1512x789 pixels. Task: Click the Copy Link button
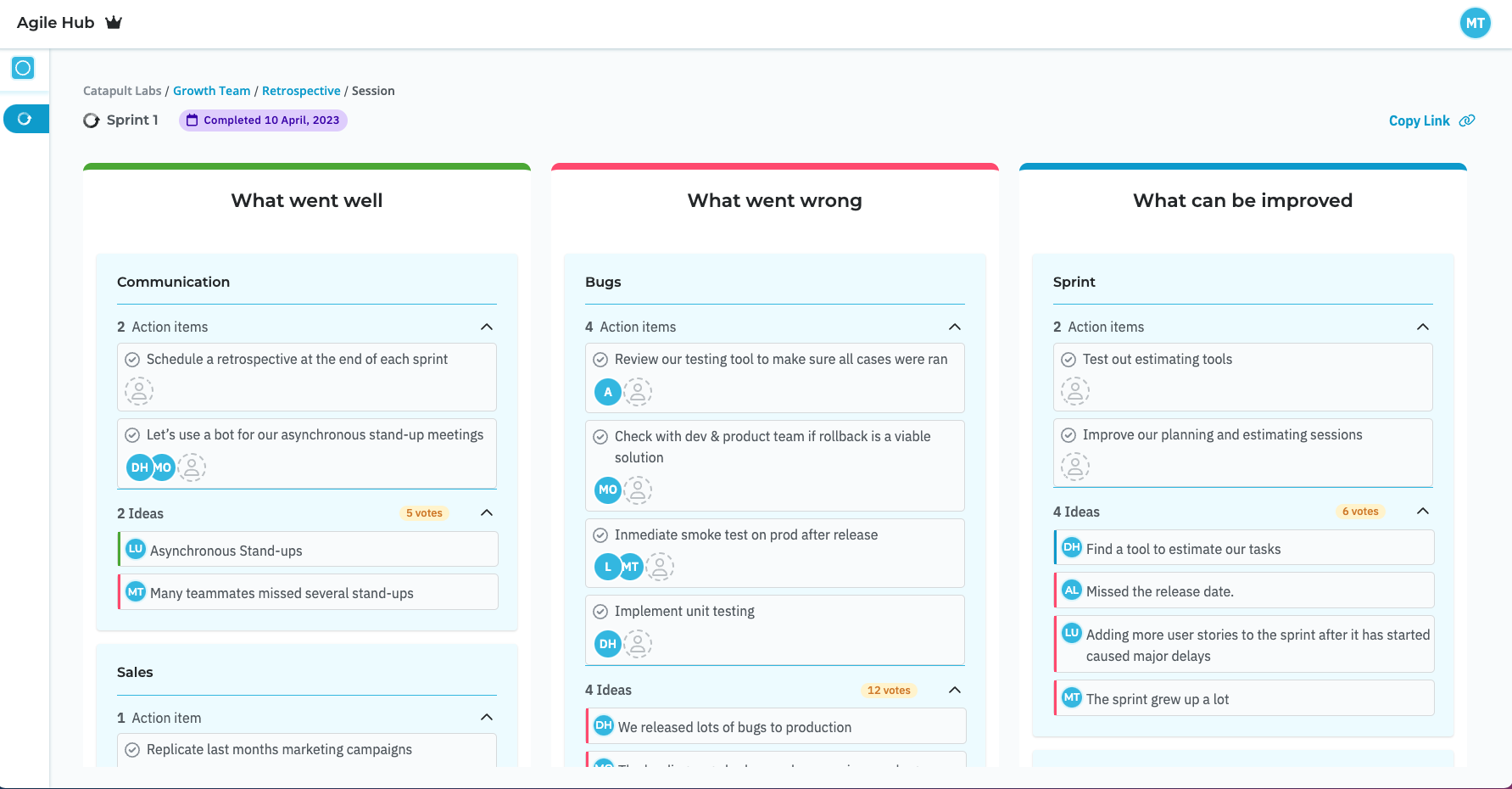(x=1419, y=120)
